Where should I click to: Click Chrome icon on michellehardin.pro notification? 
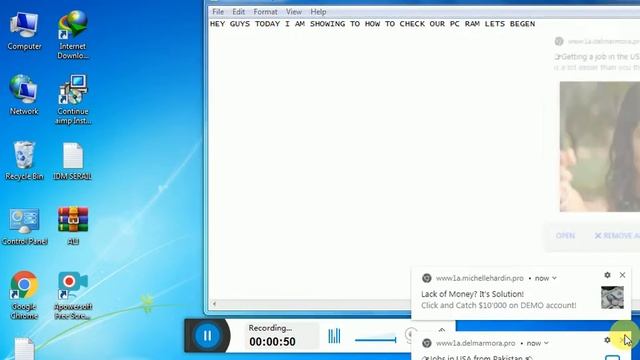point(427,278)
